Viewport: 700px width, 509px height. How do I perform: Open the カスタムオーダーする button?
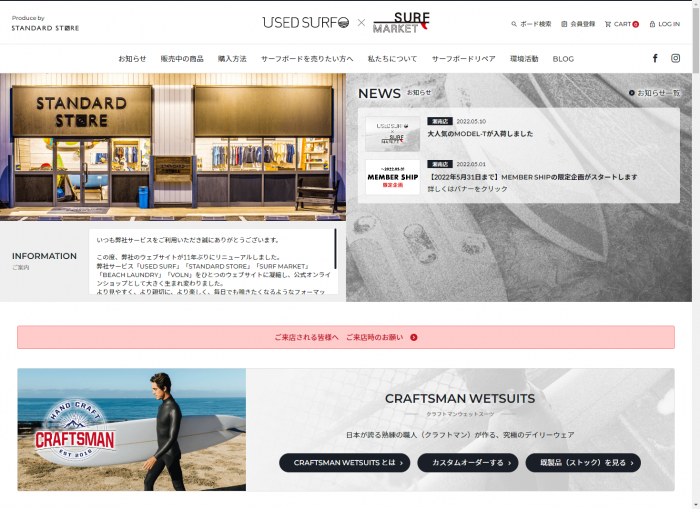[x=467, y=462]
